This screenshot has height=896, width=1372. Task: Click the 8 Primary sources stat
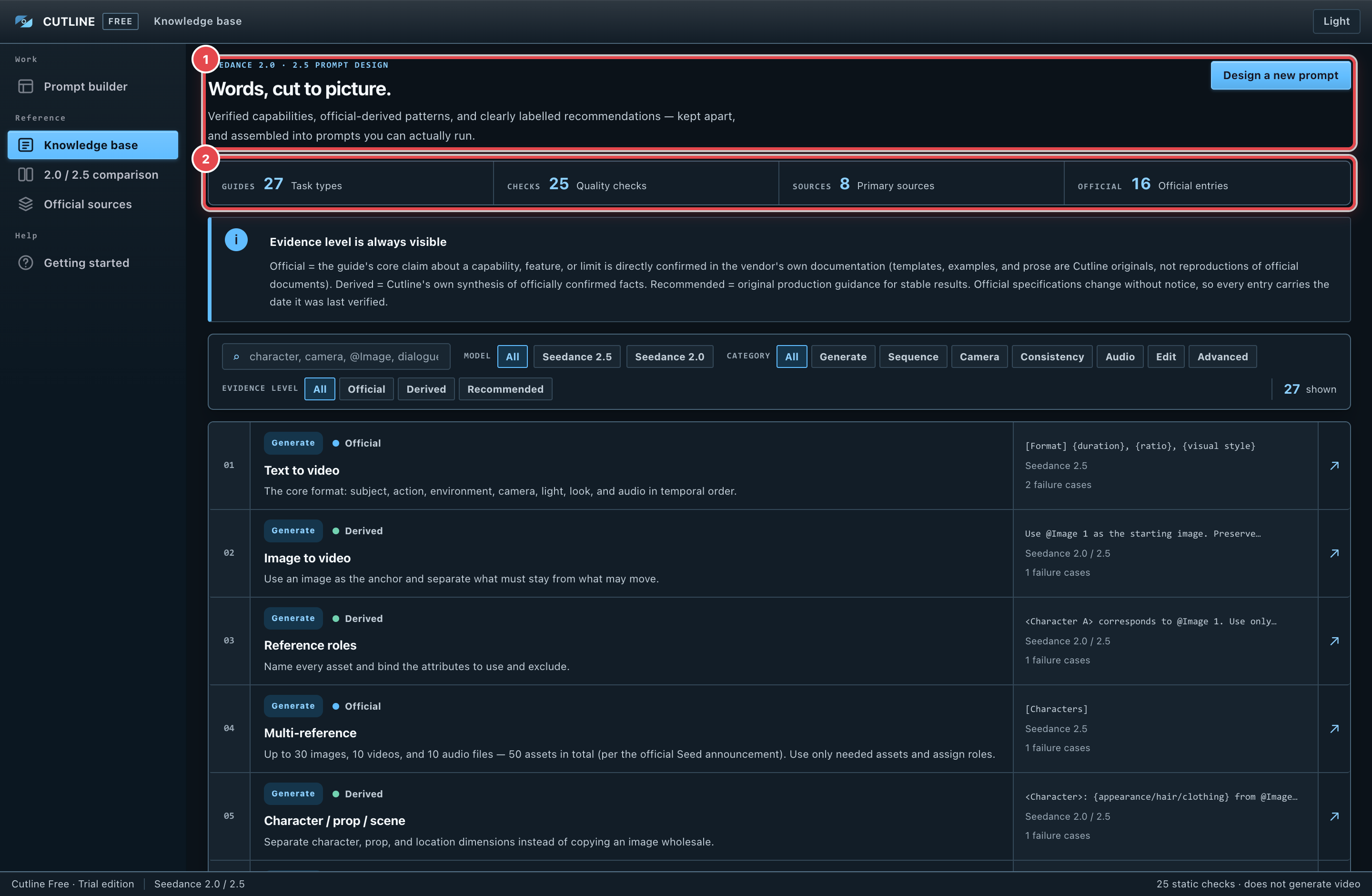click(921, 184)
